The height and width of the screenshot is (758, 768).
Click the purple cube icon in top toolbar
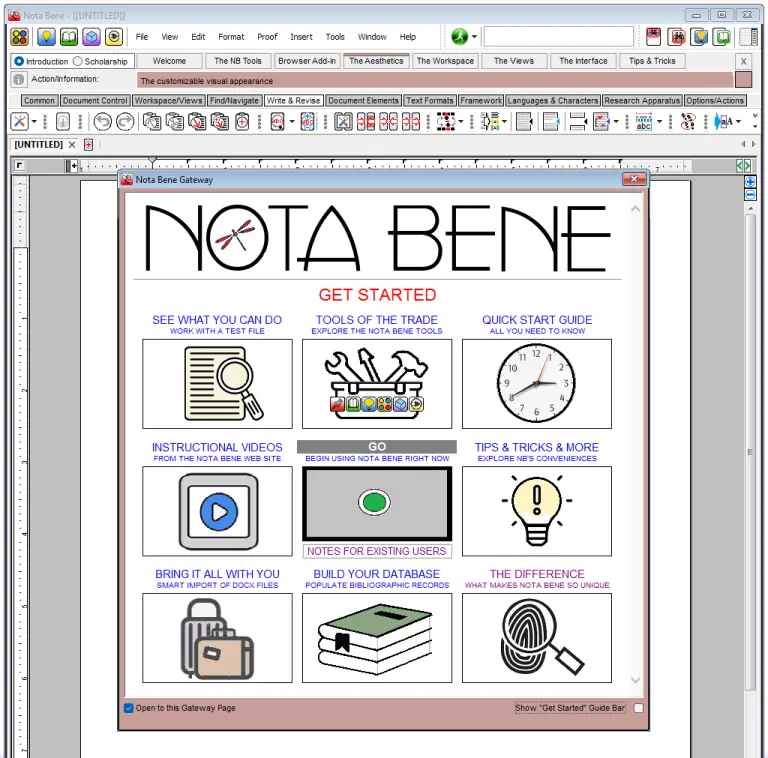click(91, 37)
